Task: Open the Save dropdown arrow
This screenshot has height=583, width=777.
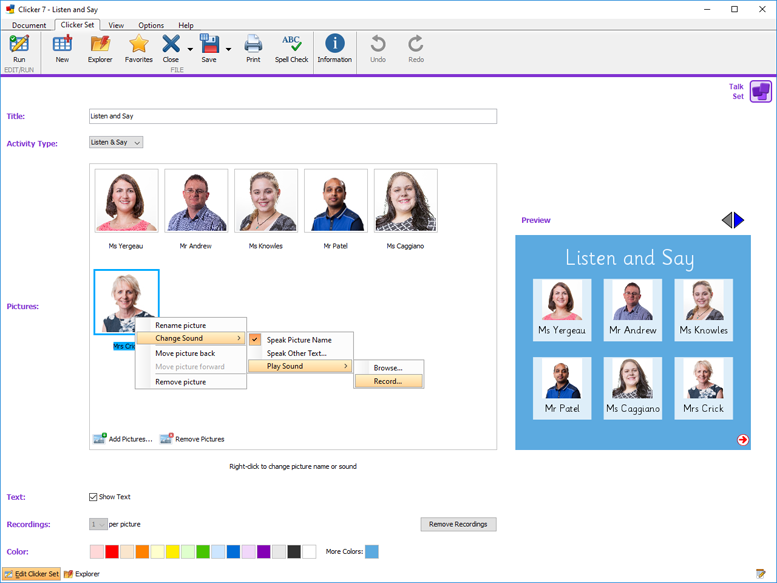Action: [x=228, y=48]
